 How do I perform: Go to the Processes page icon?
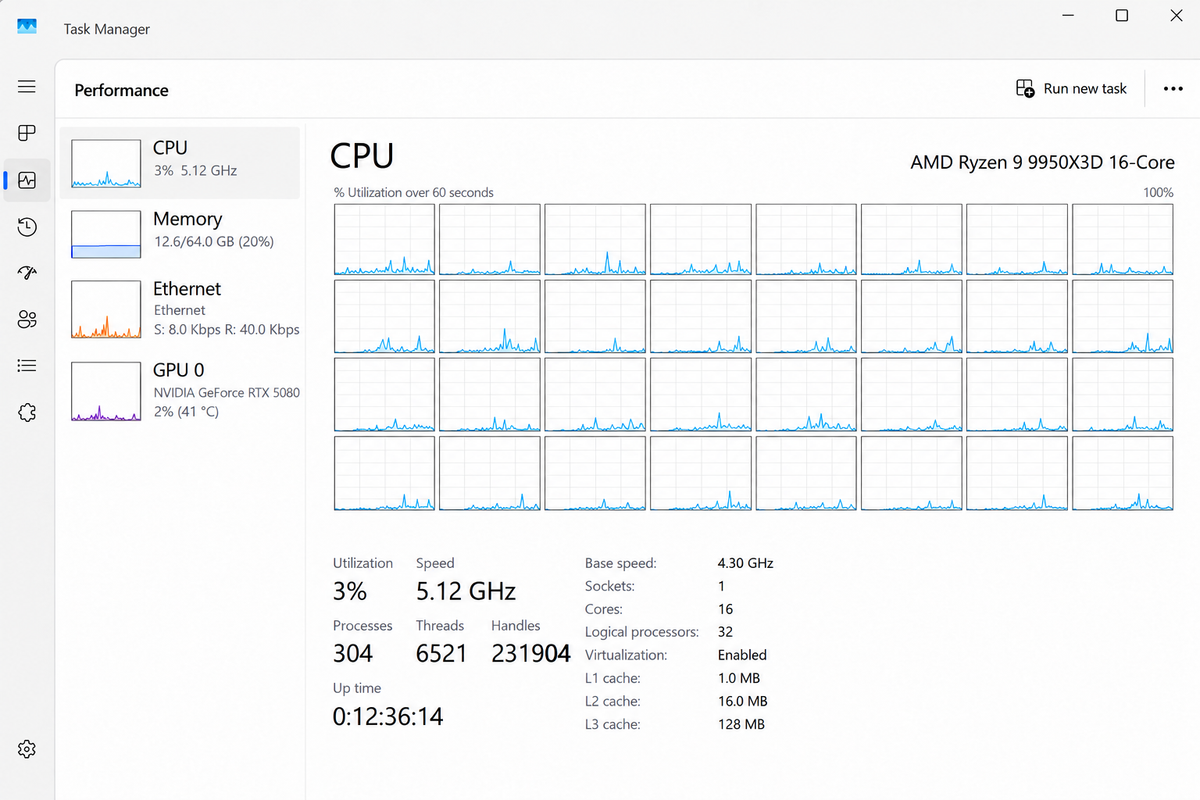point(27,133)
